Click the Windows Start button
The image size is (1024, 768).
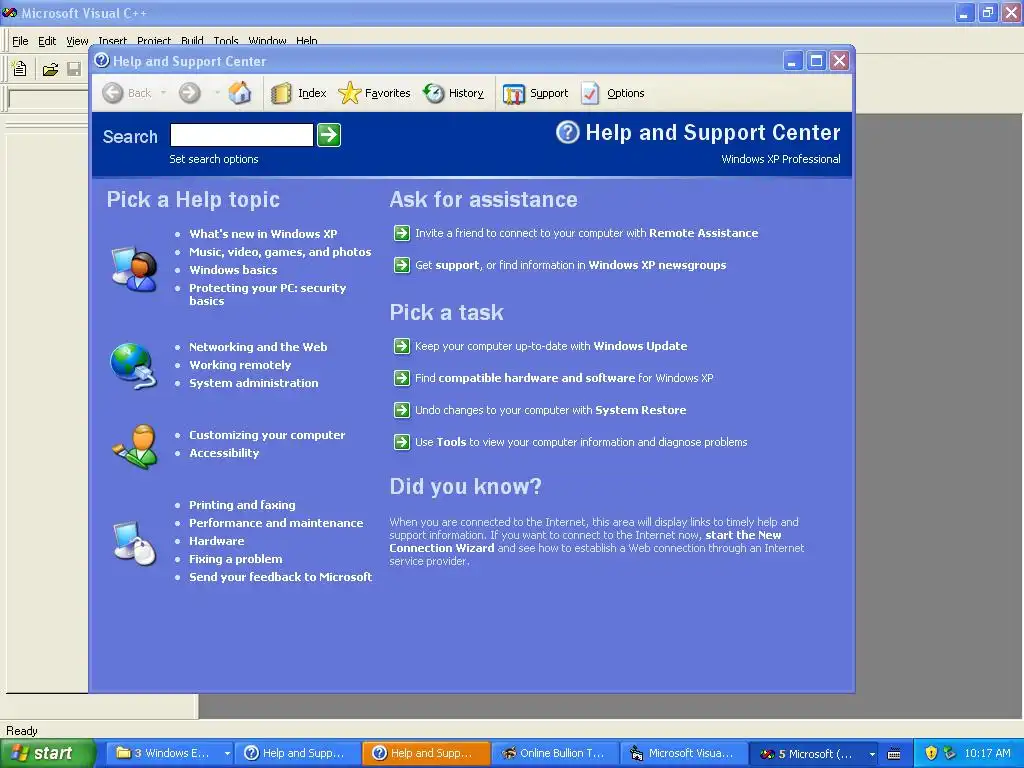(x=48, y=754)
